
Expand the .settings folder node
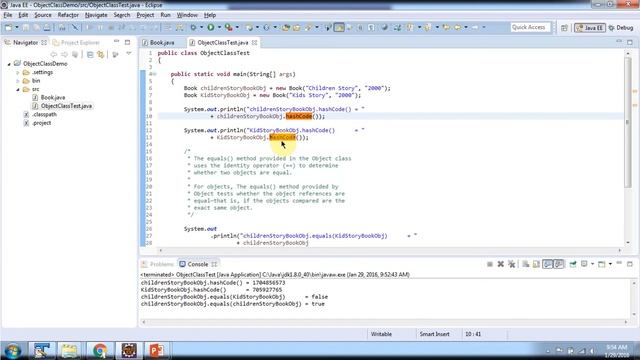pos(18,73)
